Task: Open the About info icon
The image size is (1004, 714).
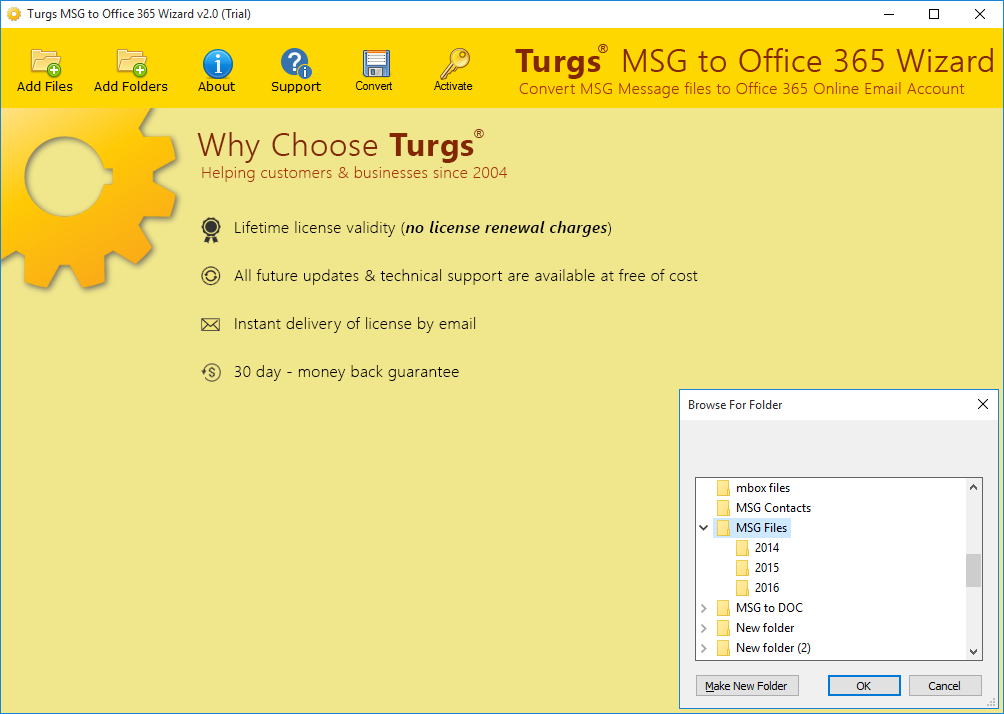Action: click(217, 64)
